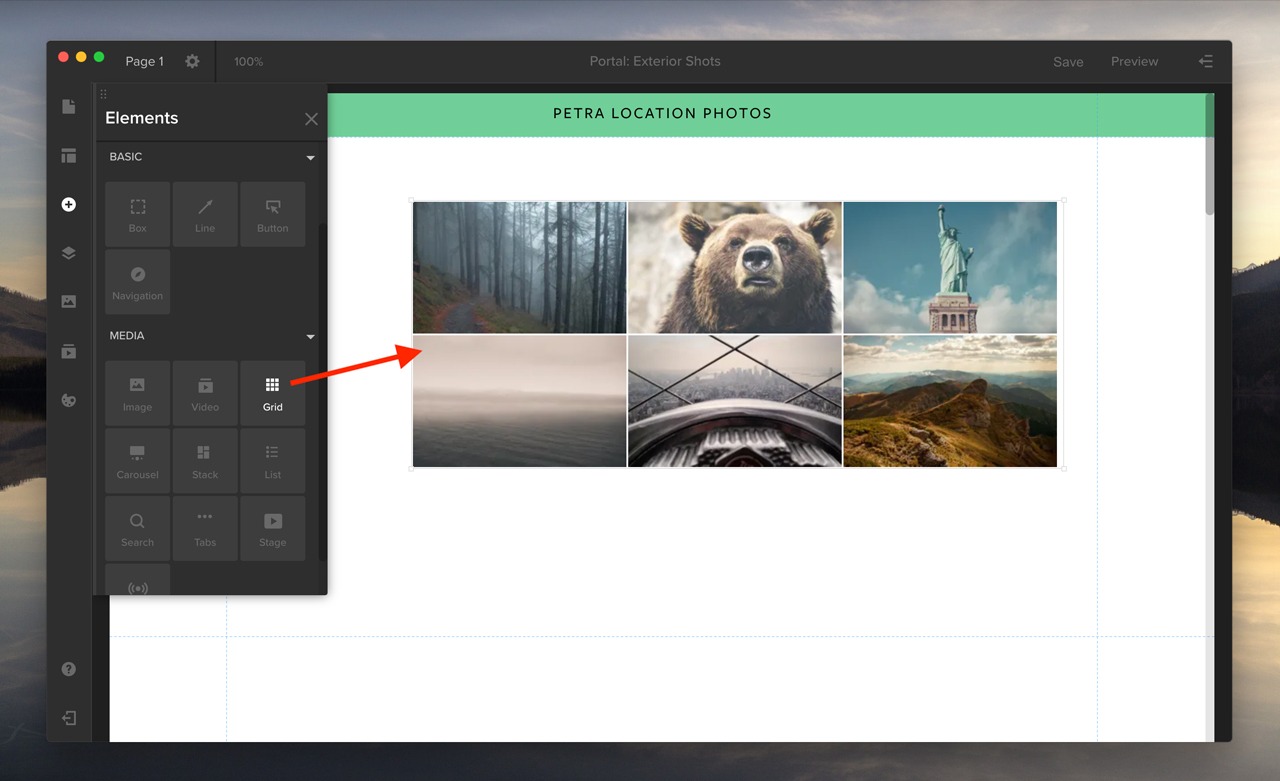Click the grid's top-right resize handle
The height and width of the screenshot is (781, 1280).
pyautogui.click(x=1063, y=200)
